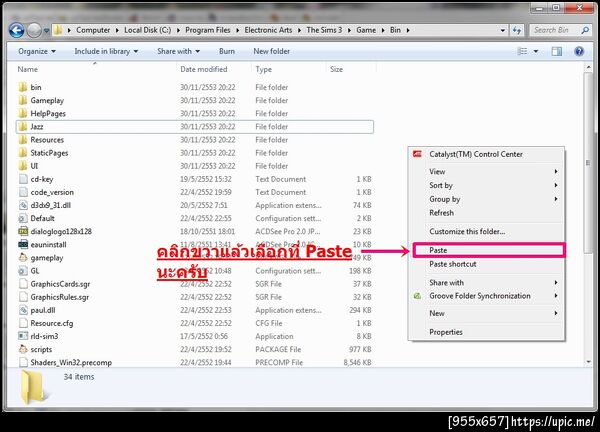Select the Resources folder icon

coord(23,139)
